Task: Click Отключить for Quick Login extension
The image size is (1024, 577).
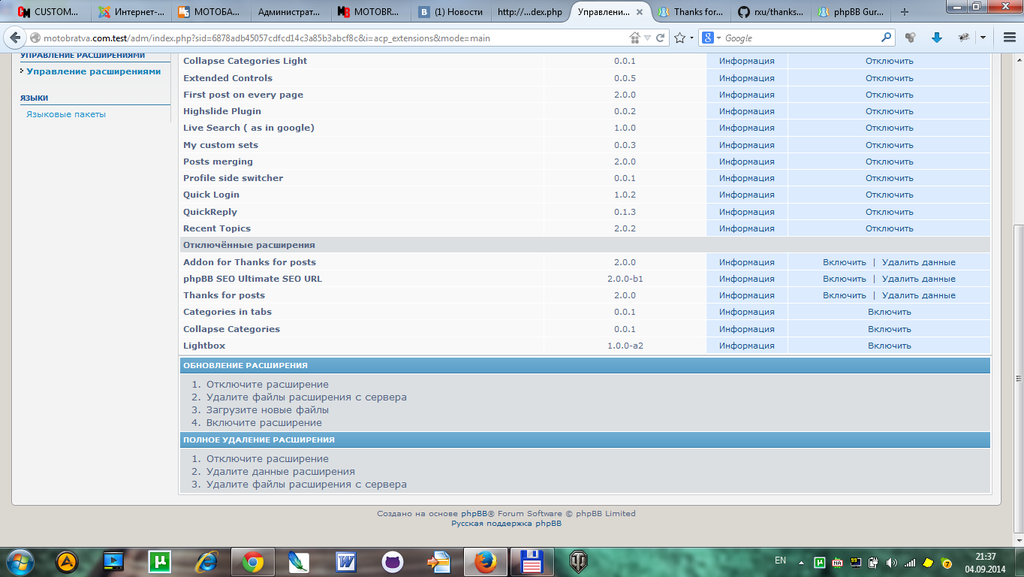Action: point(889,195)
